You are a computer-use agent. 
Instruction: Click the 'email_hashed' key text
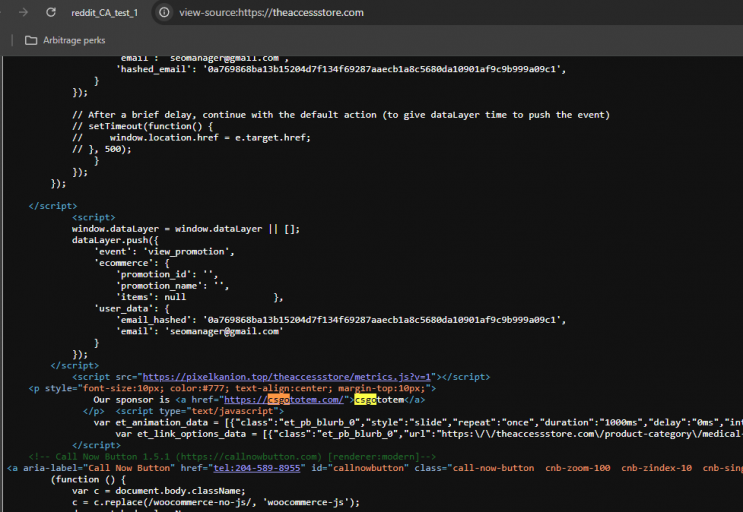154,320
